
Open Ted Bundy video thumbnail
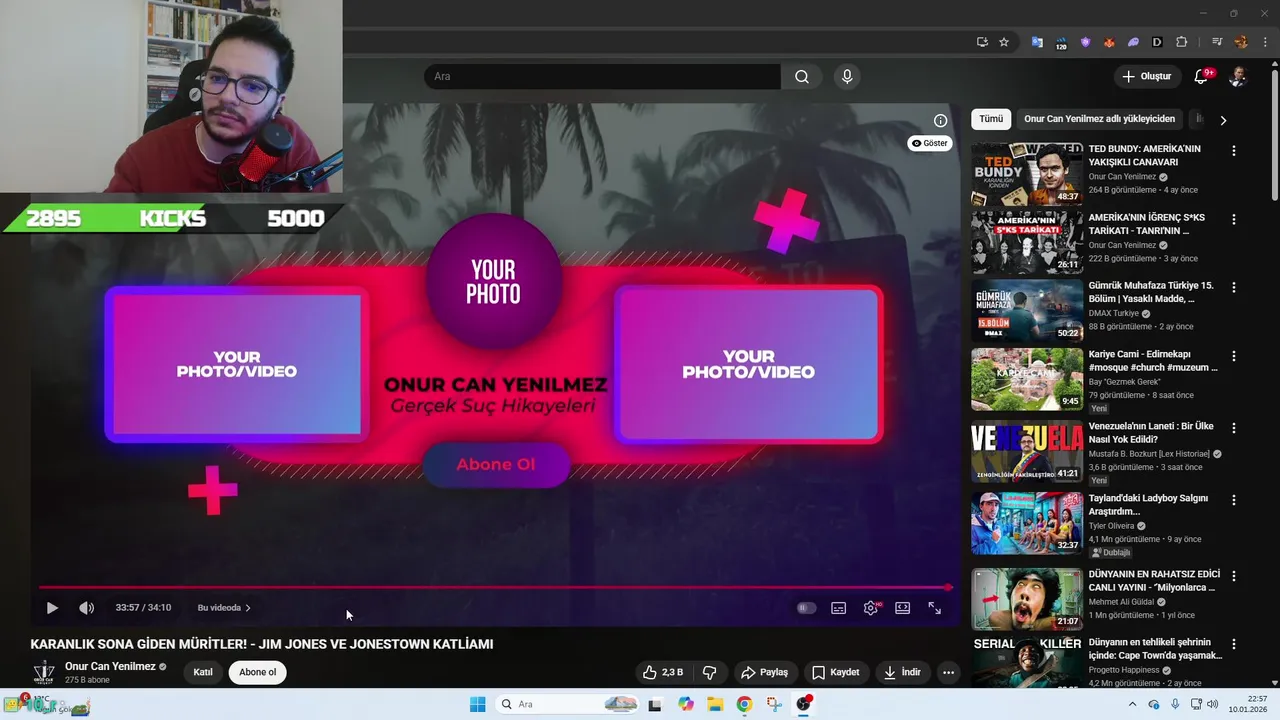point(1027,174)
